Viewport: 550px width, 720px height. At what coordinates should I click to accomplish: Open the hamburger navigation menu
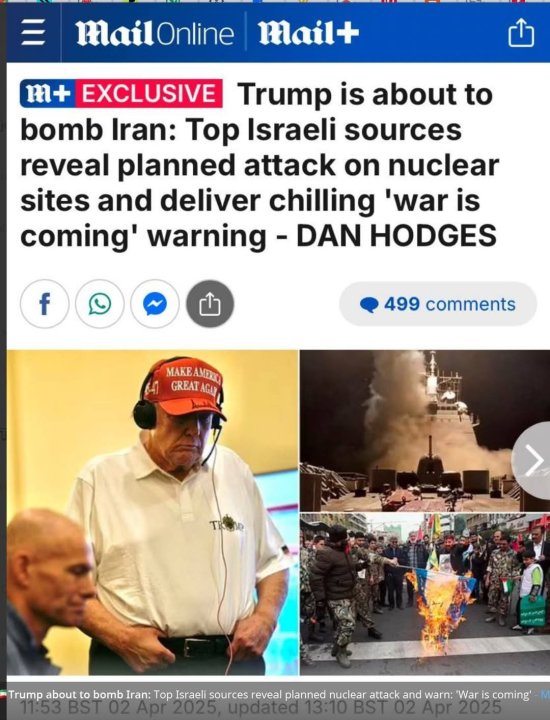(33, 34)
